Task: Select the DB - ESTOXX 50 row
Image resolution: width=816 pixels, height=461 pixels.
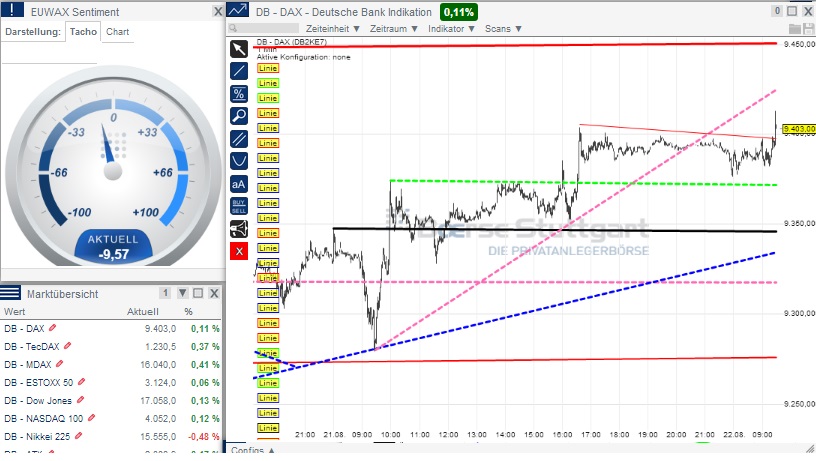Action: tap(111, 382)
